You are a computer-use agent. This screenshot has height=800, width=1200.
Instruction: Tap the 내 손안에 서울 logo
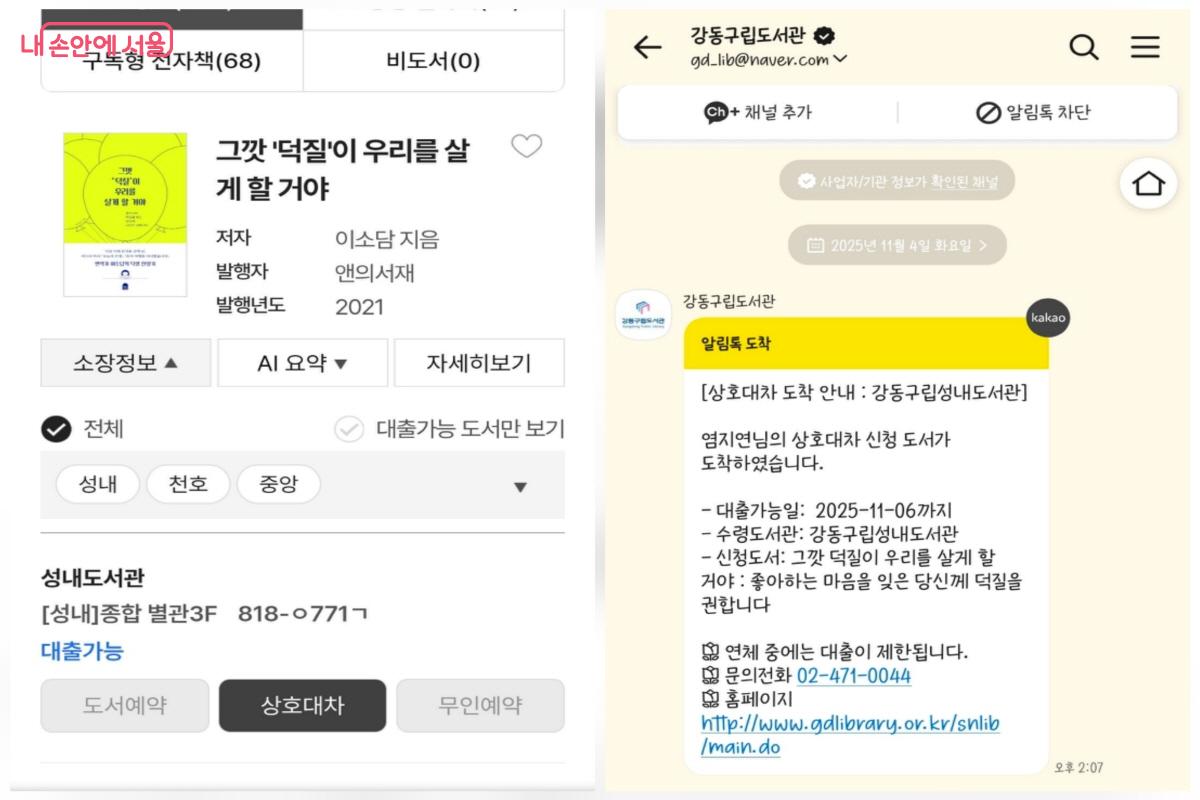[x=96, y=41]
